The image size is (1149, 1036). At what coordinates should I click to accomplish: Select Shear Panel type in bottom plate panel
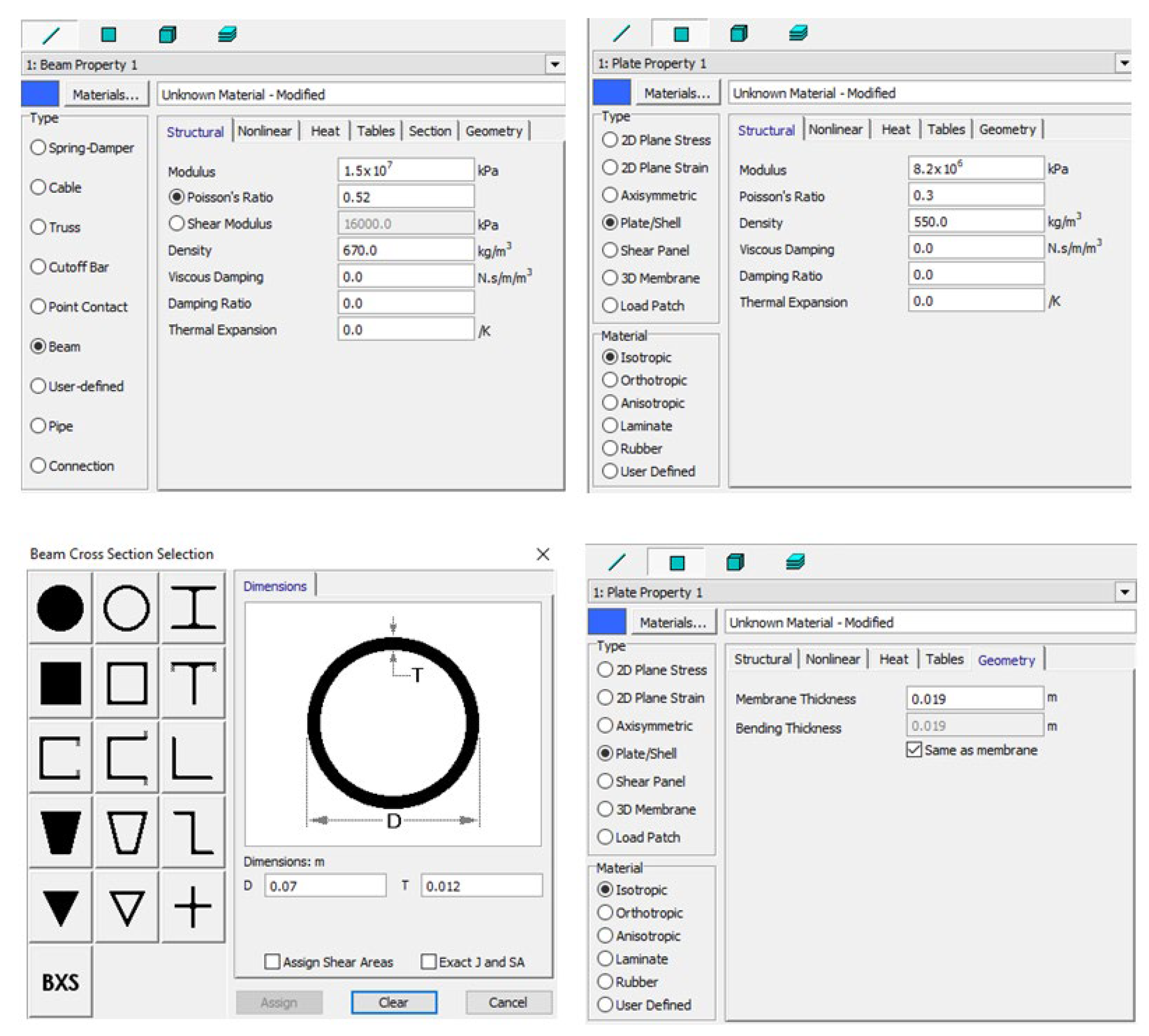pos(641,781)
